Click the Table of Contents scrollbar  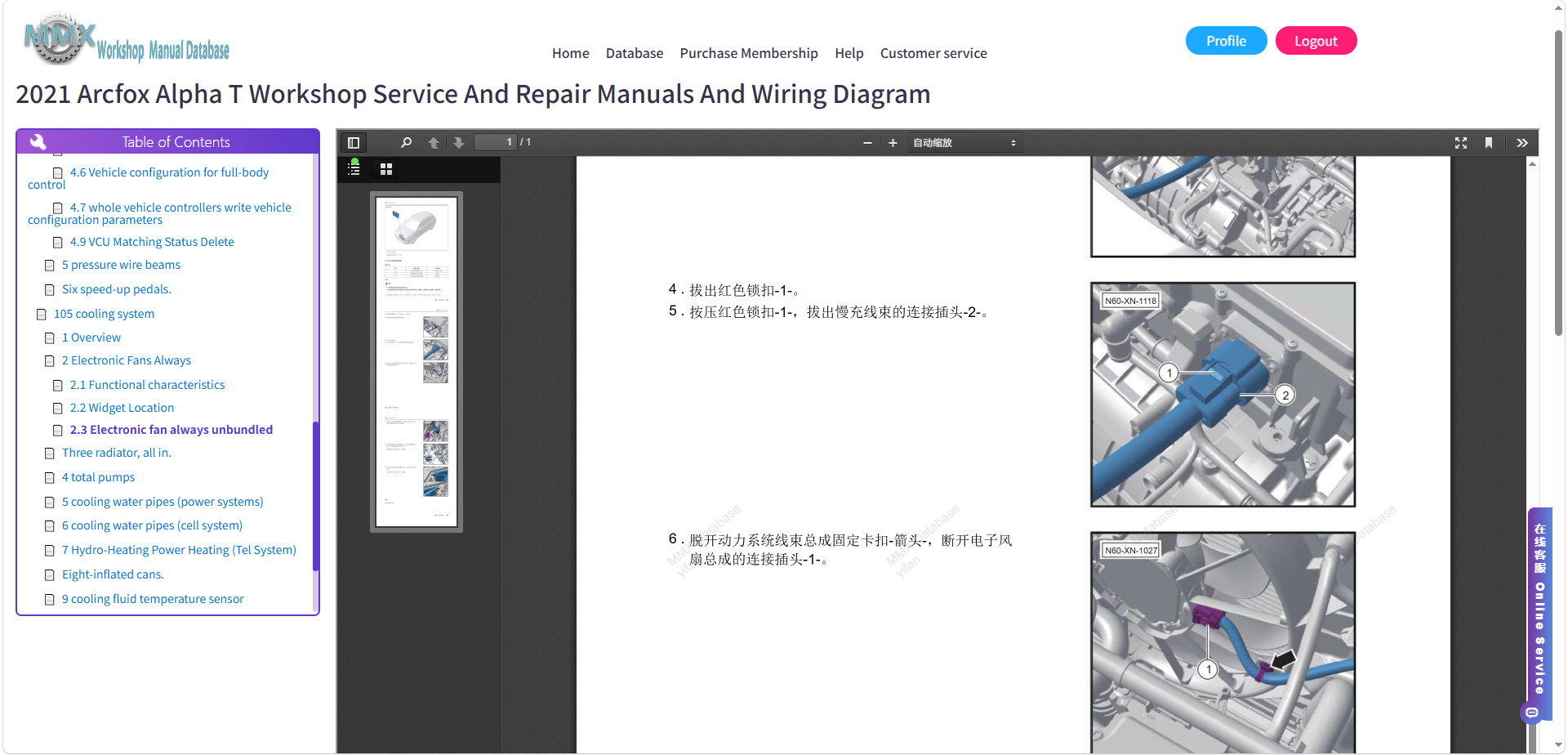pos(315,497)
